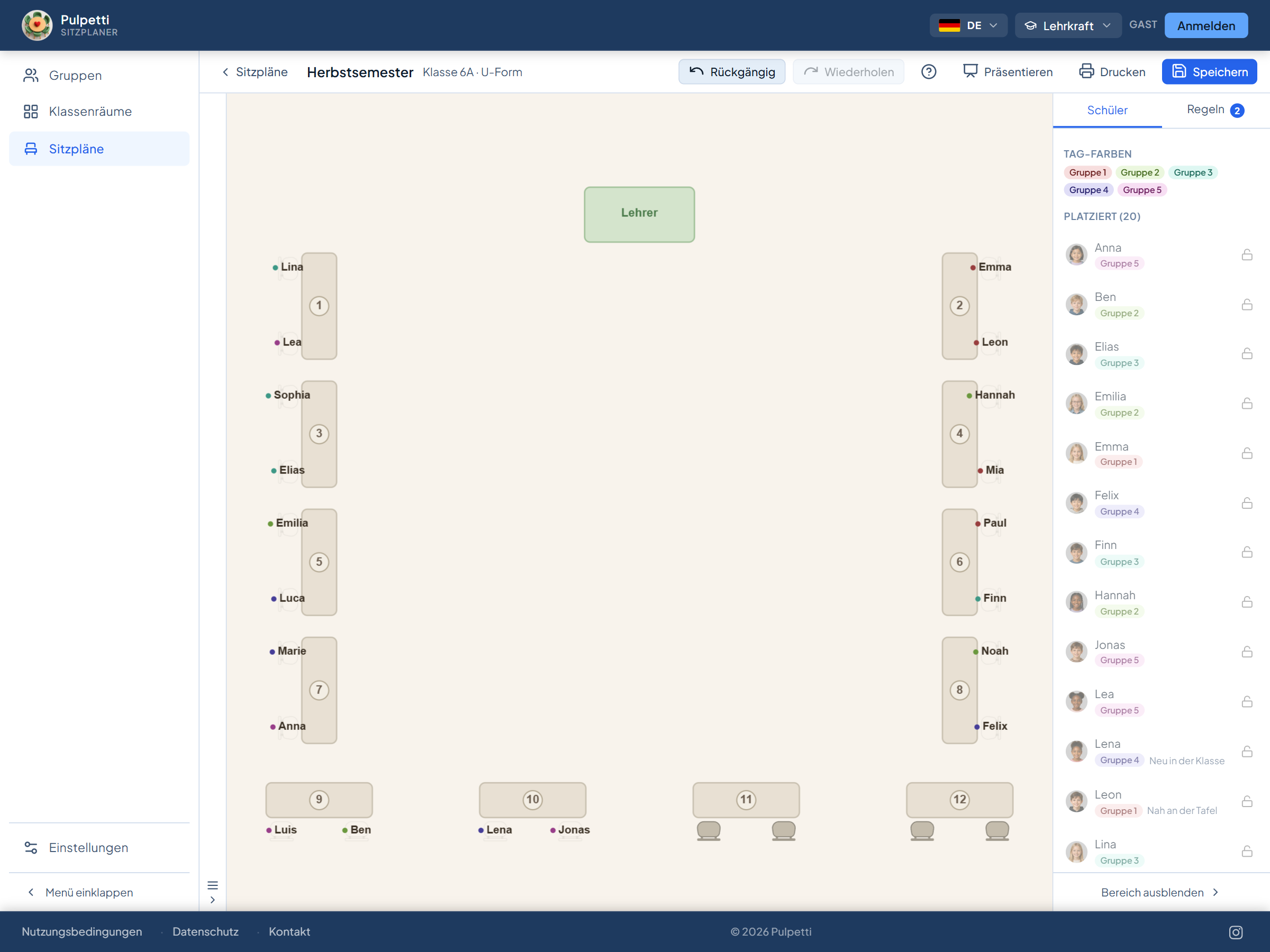Click the Anmelden button
This screenshot has height=952, width=1270.
[1205, 25]
